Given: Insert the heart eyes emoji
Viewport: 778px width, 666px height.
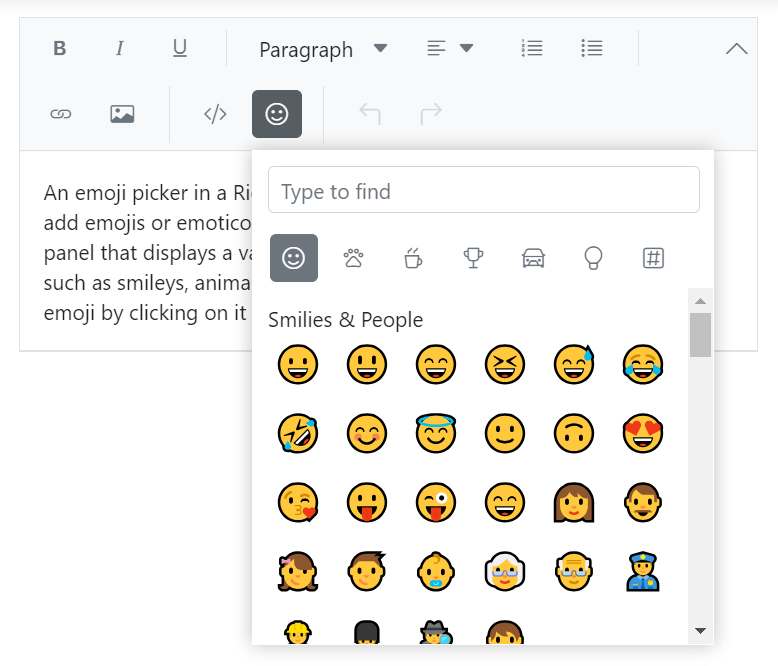Looking at the screenshot, I should [643, 433].
